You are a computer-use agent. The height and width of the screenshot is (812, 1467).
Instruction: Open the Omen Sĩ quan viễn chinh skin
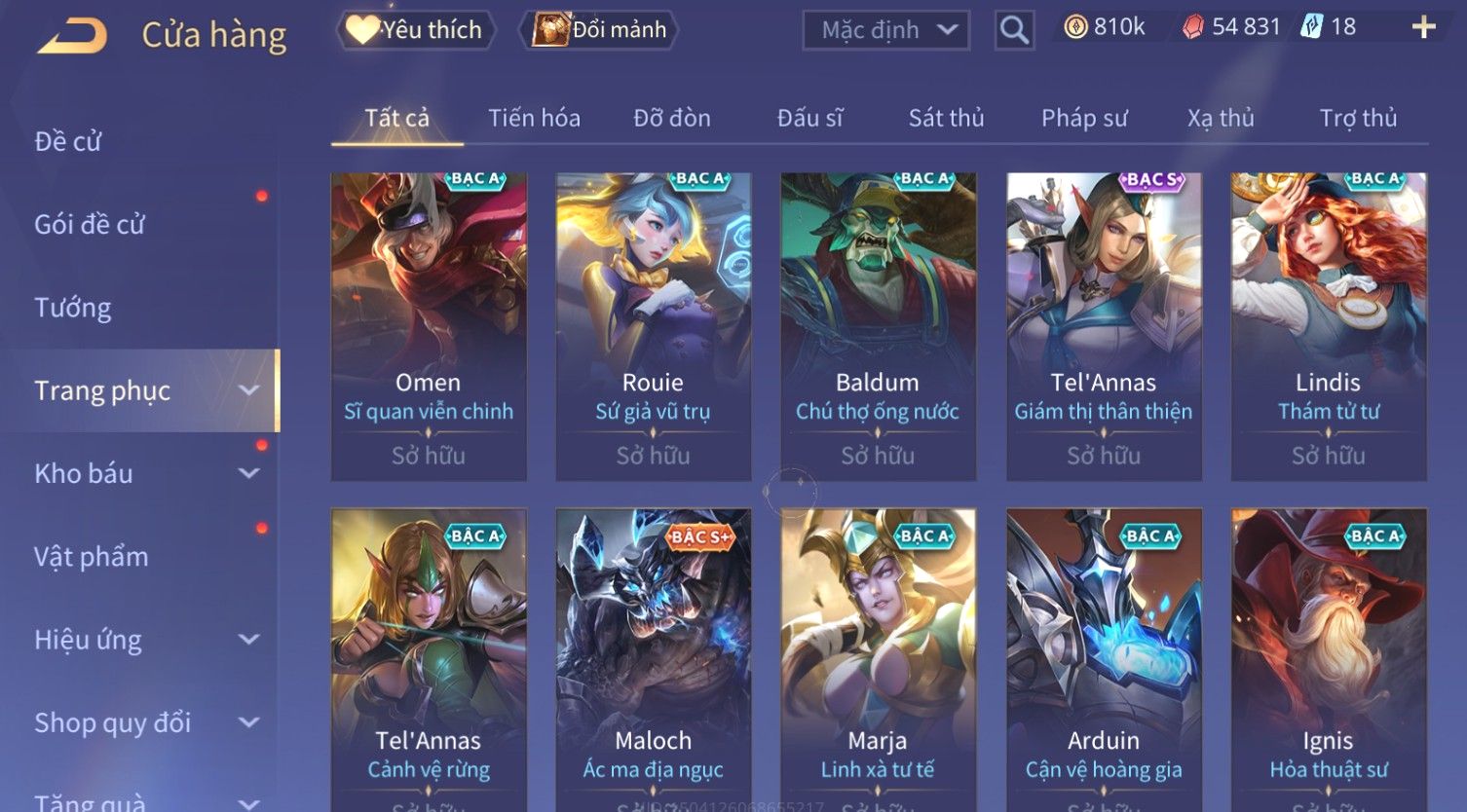(429, 326)
